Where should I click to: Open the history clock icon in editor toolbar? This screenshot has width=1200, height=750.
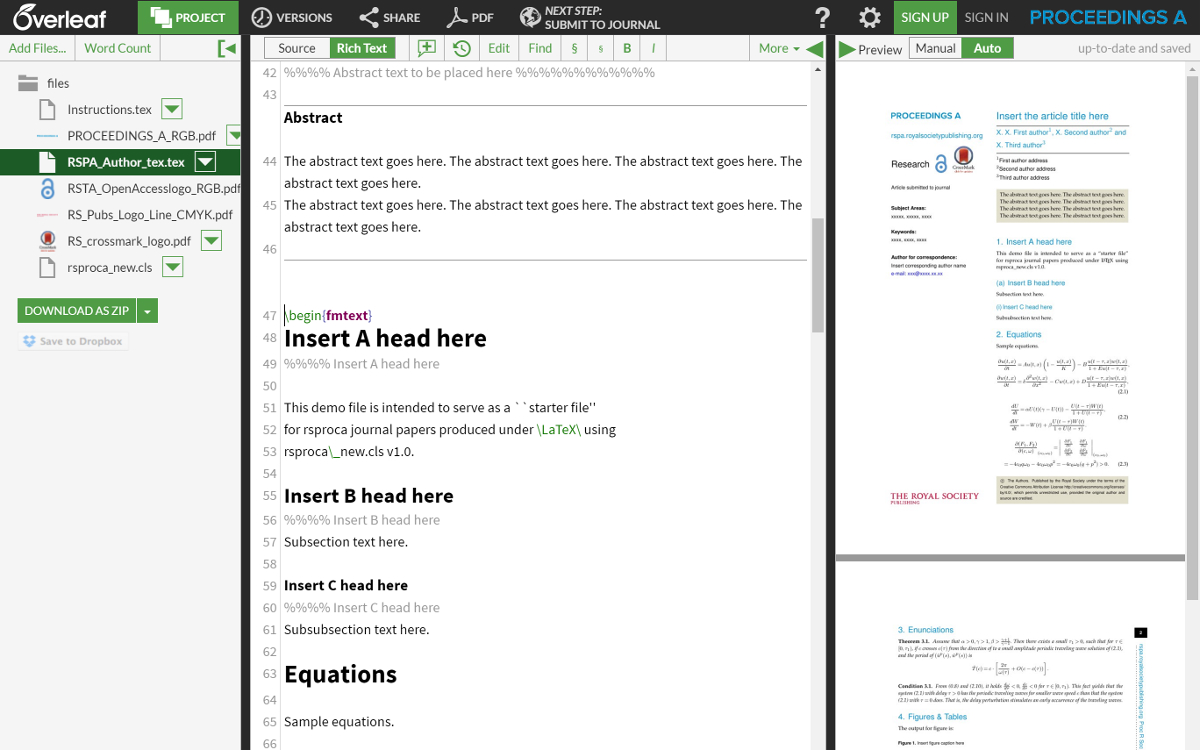[461, 48]
